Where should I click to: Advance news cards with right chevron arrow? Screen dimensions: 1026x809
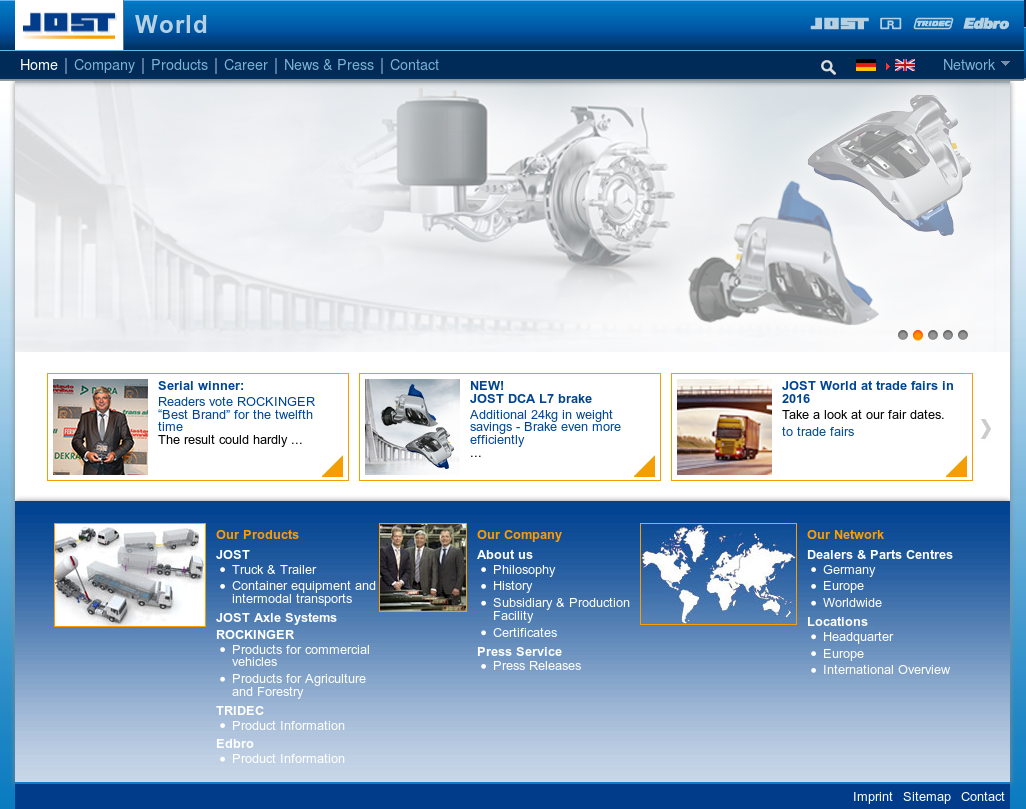986,429
